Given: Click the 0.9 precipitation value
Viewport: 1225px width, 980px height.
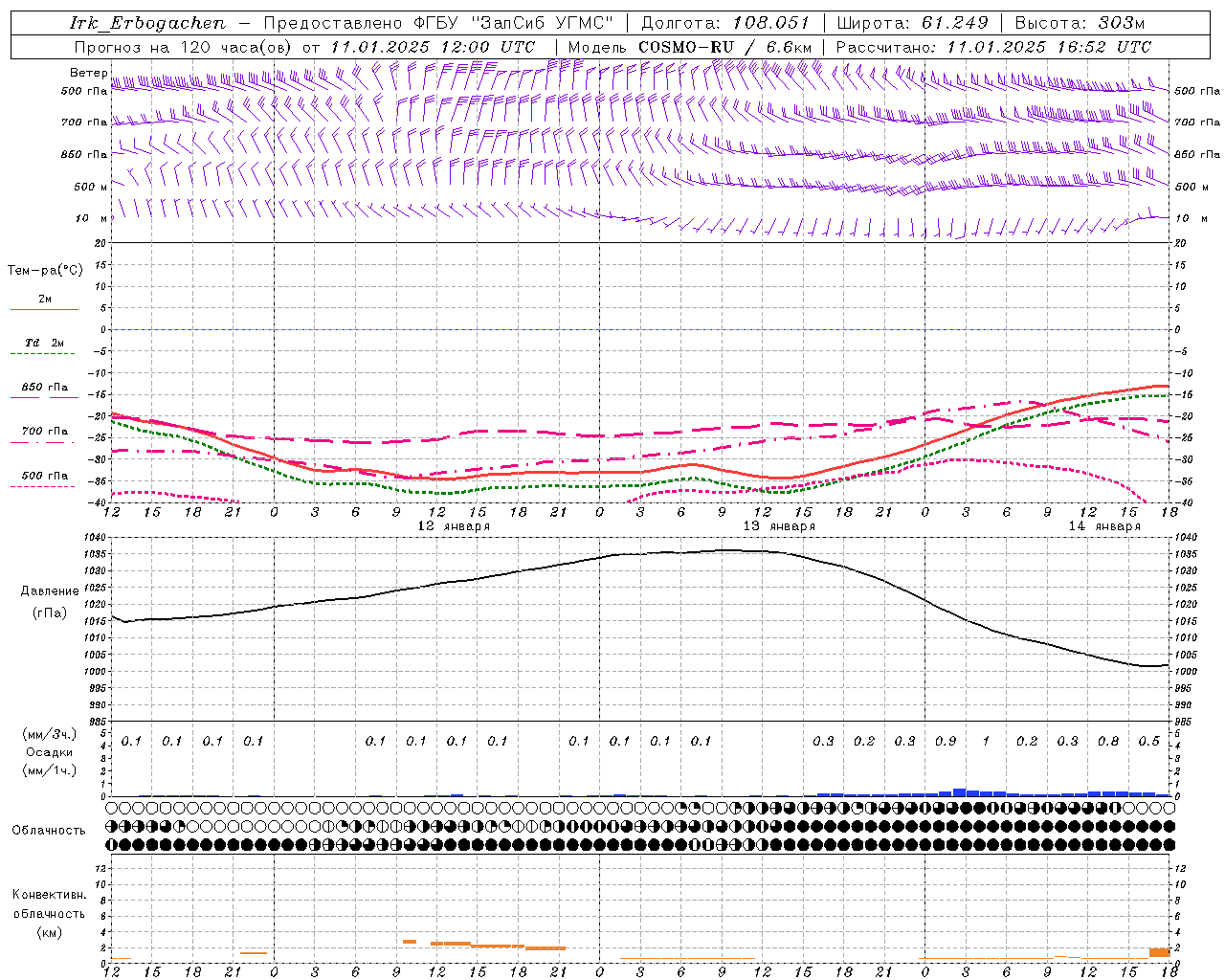Looking at the screenshot, I should 946,741.
